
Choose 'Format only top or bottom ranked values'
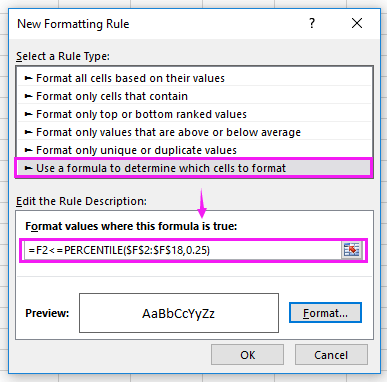[x=194, y=114]
